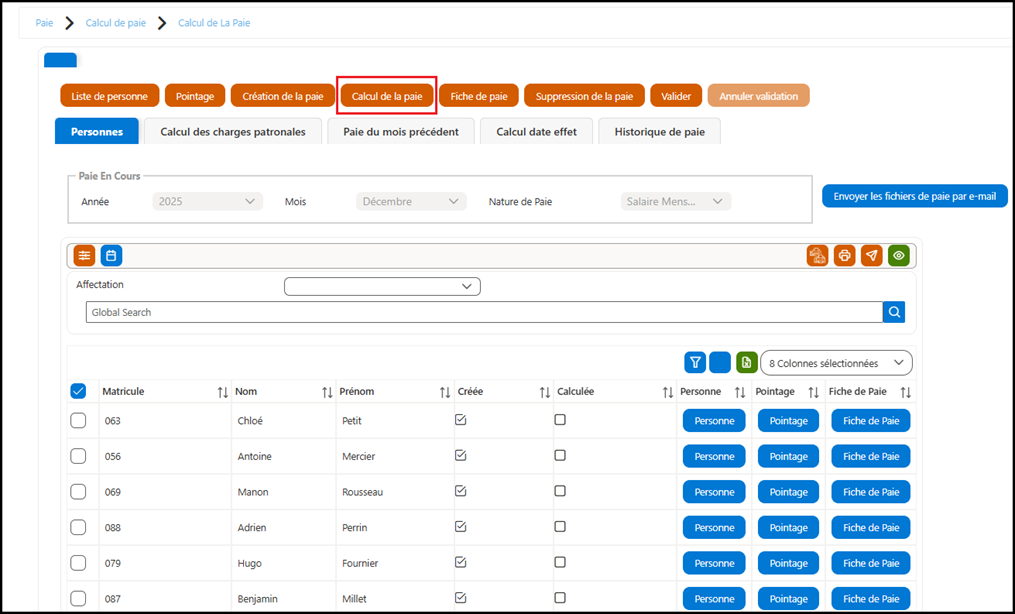This screenshot has height=614, width=1015.
Task: Click the blue calendar icon
Action: pyautogui.click(x=111, y=256)
